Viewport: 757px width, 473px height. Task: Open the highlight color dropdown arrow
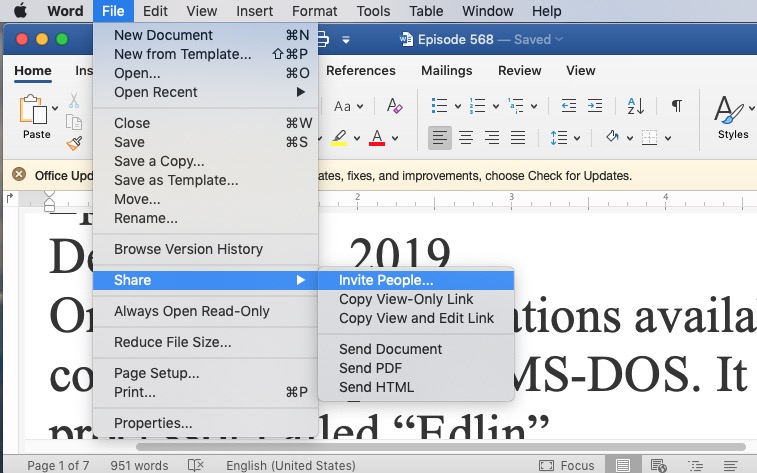point(357,139)
